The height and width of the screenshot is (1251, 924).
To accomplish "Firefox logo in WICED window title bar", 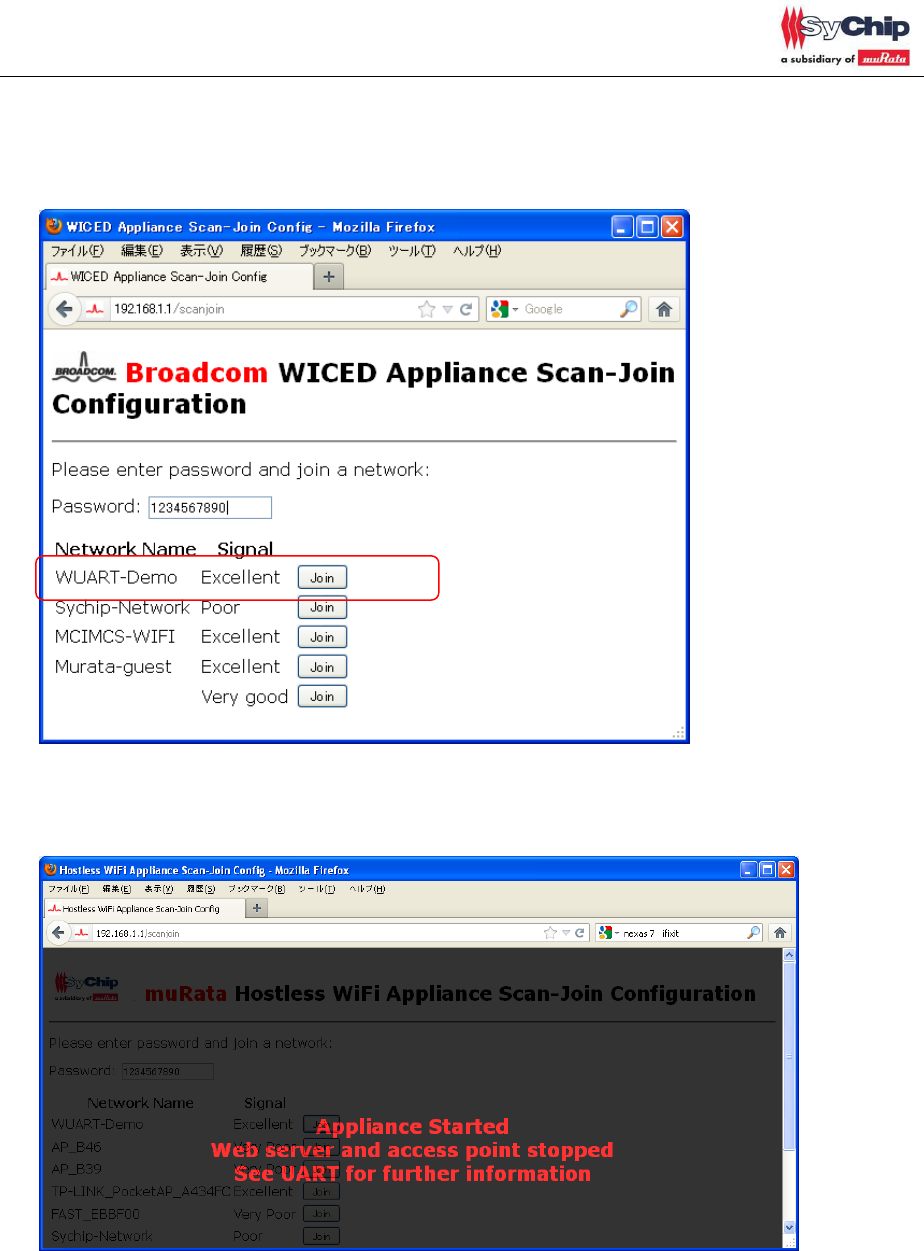I will pyautogui.click(x=55, y=226).
